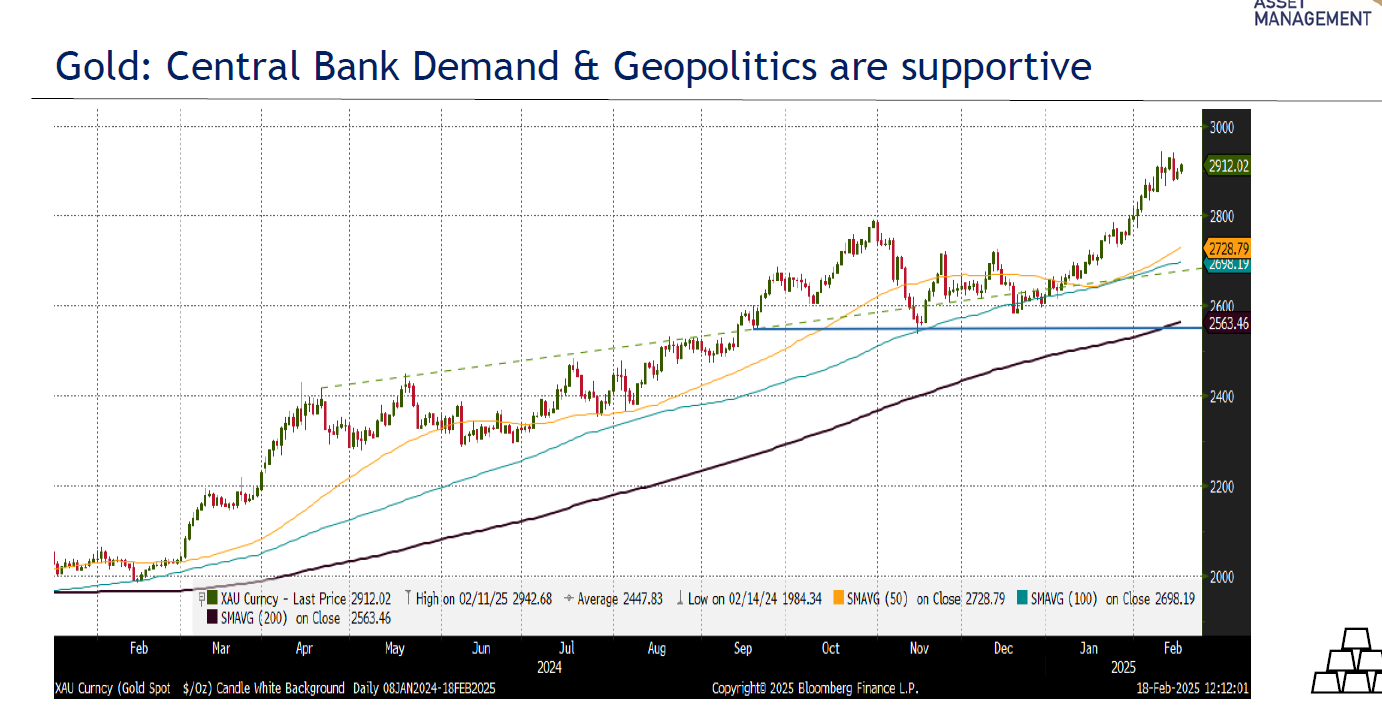Click the gold bars icon
The height and width of the screenshot is (724, 1382).
(x=1345, y=662)
